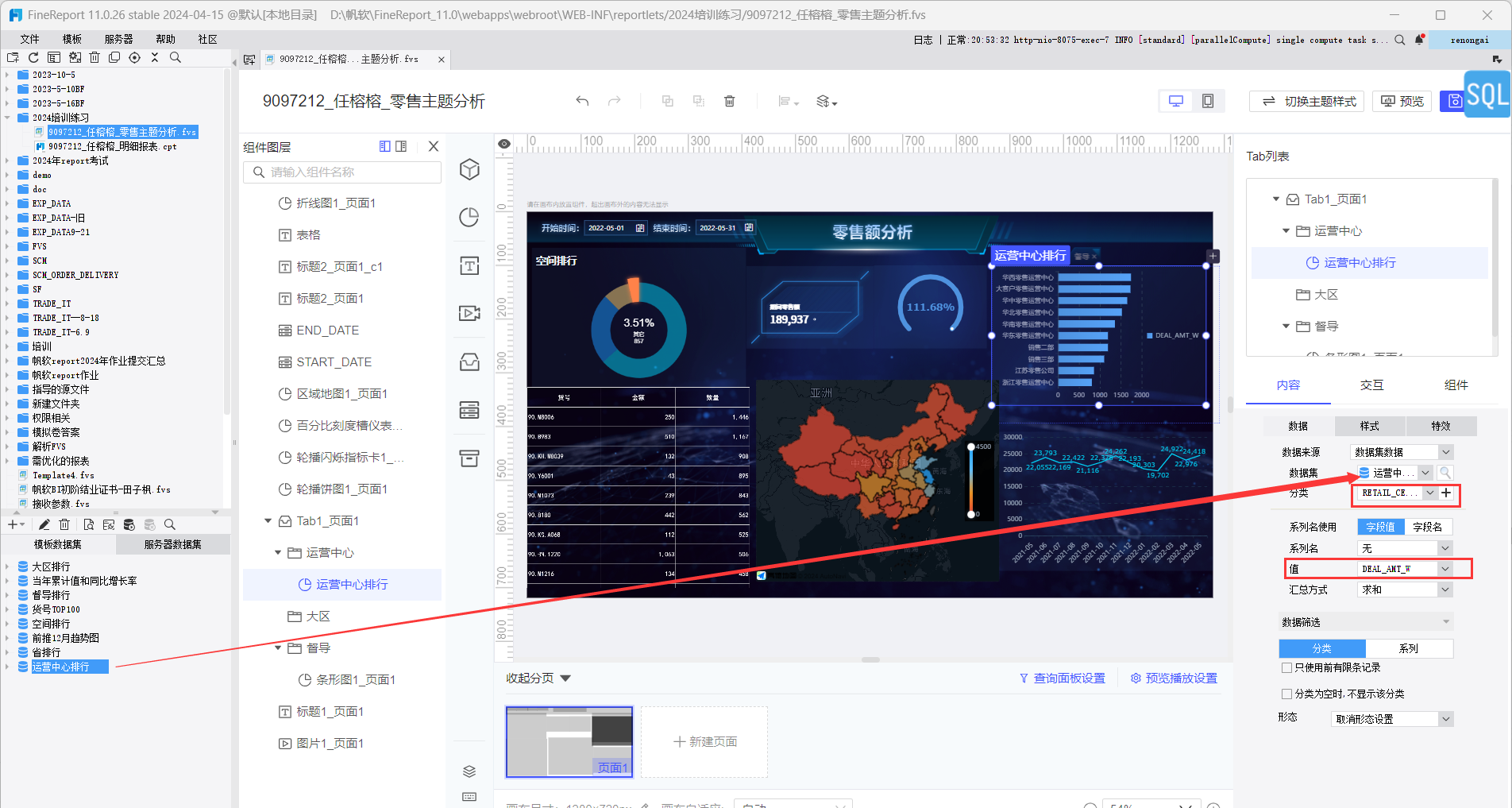The image size is (1512, 808).
Task: Click the search icon in log bar
Action: pos(1400,40)
